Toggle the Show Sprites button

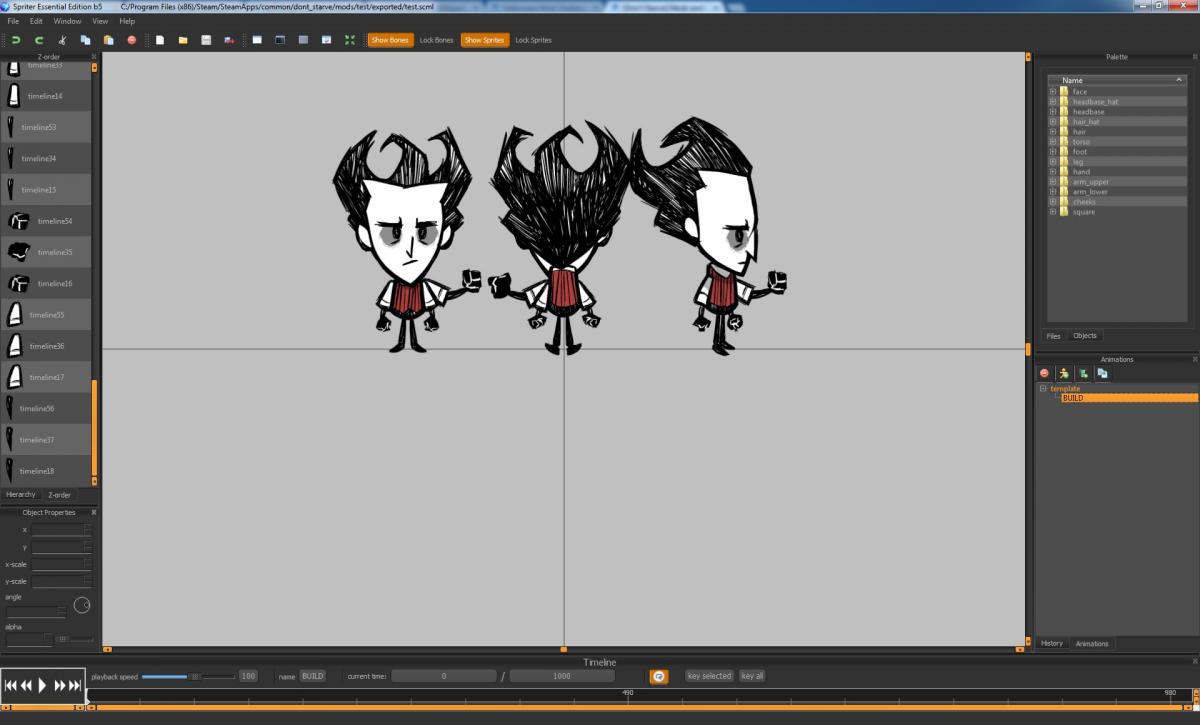[x=484, y=40]
